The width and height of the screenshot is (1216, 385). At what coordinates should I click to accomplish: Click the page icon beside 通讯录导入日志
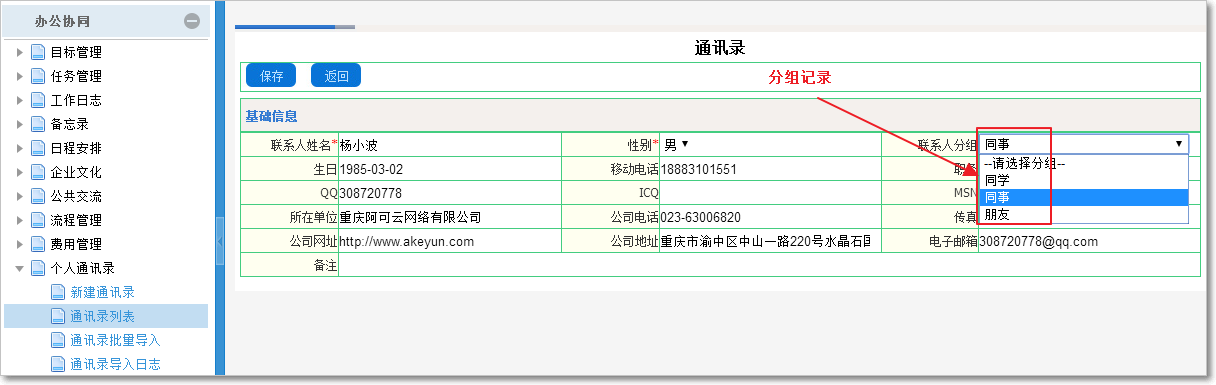coord(58,364)
